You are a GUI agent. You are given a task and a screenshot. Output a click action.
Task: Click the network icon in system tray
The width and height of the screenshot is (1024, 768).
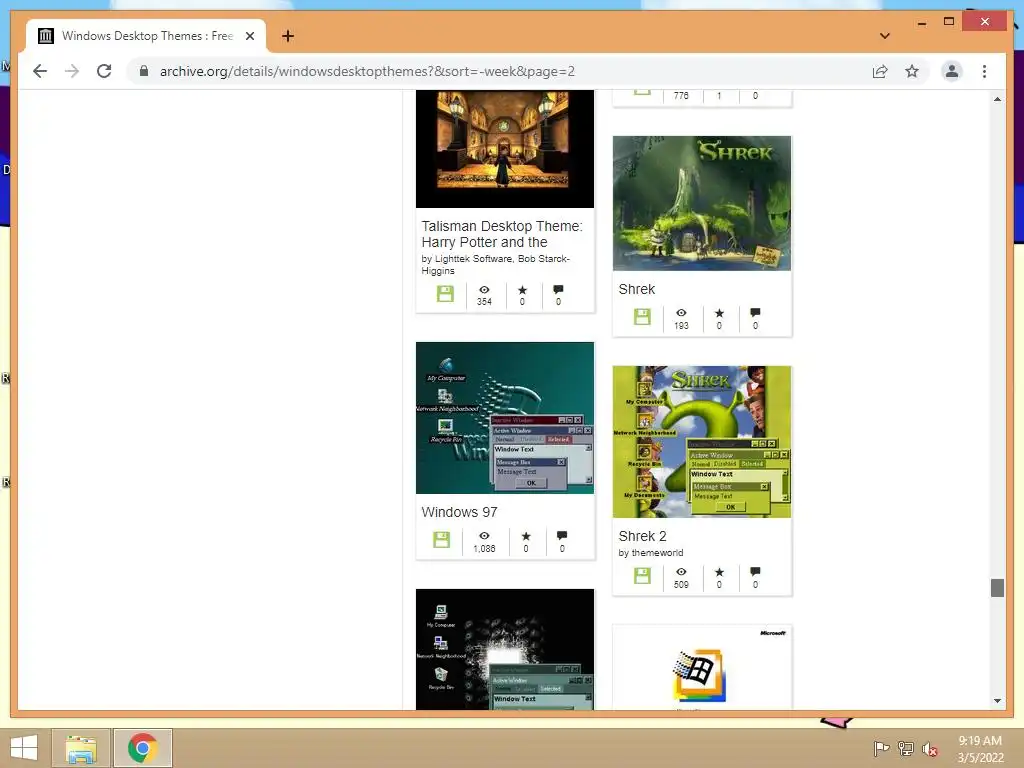click(x=906, y=748)
